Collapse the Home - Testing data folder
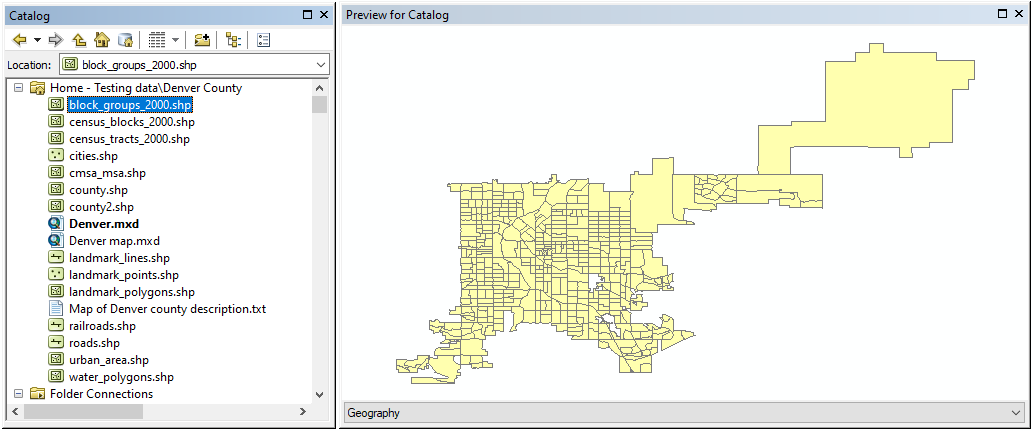 click(19, 88)
